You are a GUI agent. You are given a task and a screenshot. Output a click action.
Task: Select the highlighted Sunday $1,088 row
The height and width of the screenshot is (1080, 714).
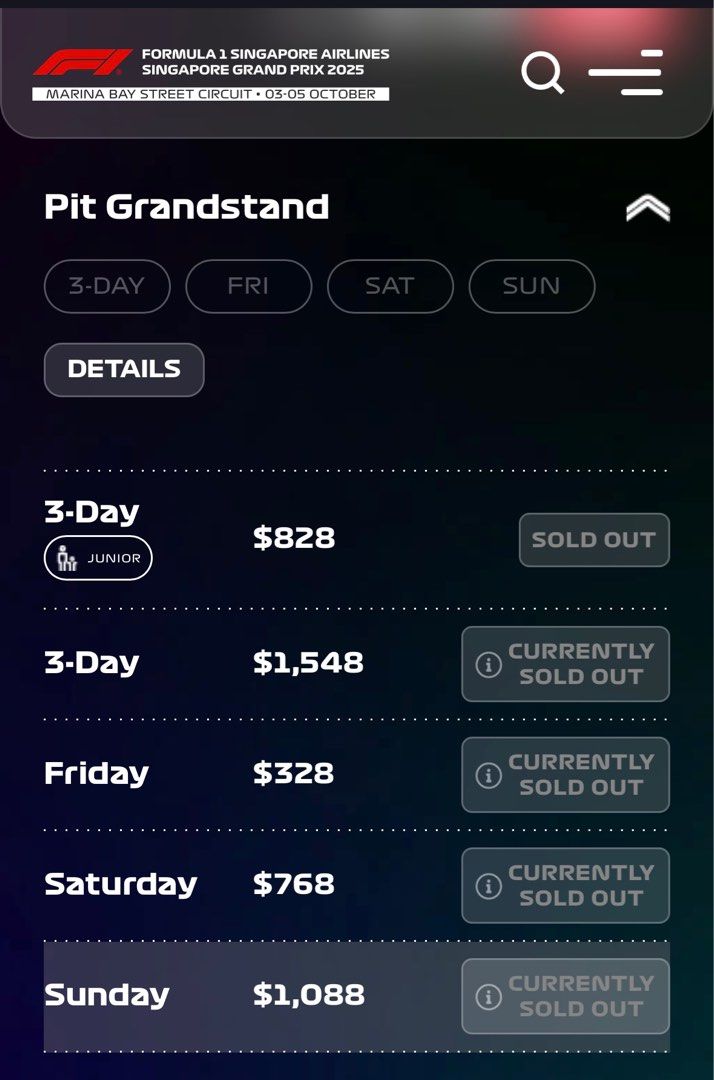pyautogui.click(x=357, y=996)
